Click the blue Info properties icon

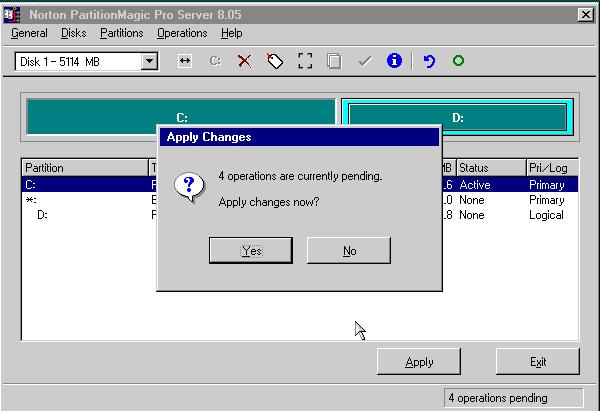click(x=394, y=60)
